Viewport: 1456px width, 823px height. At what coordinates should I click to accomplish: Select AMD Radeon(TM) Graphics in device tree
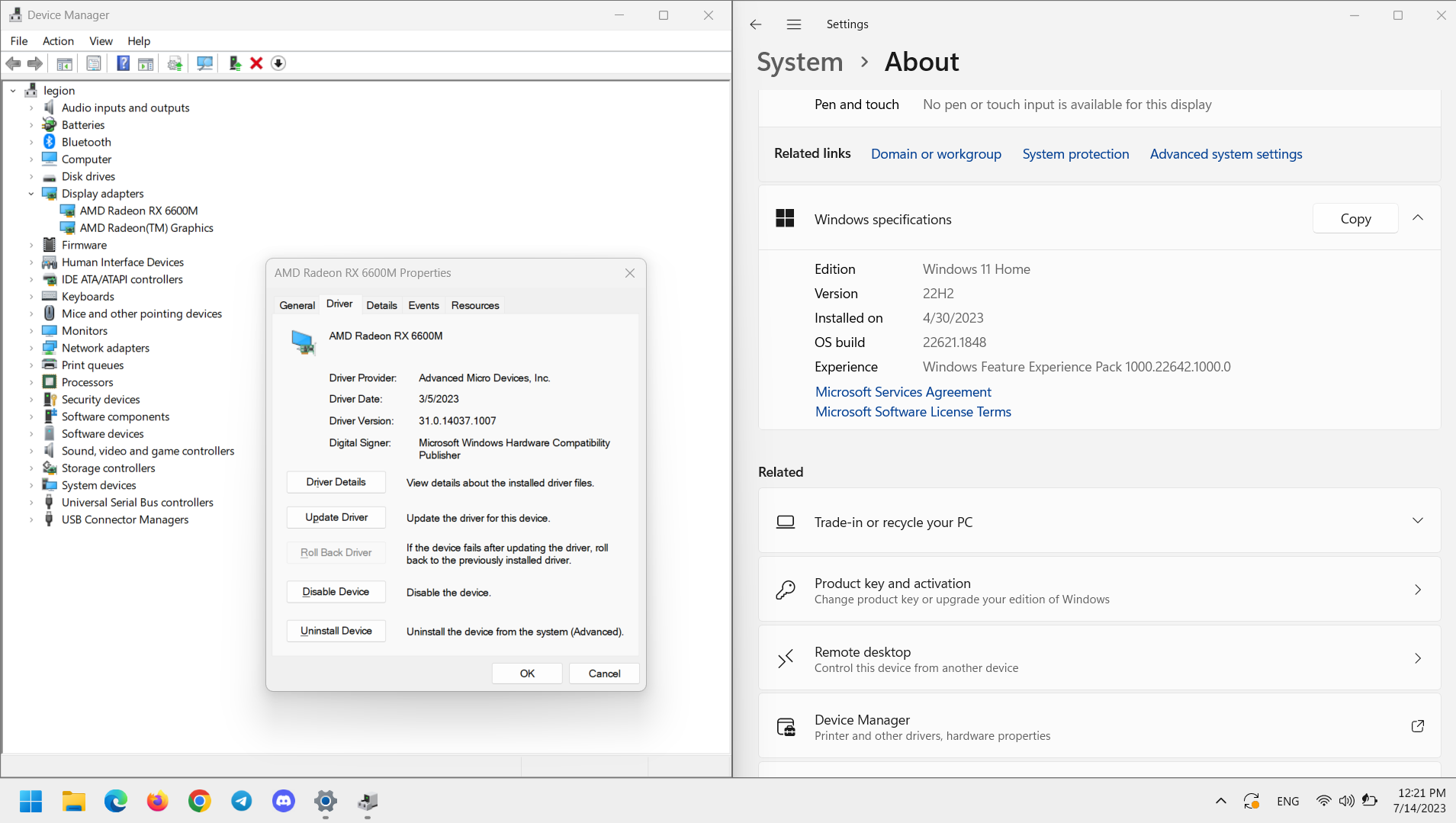pyautogui.click(x=146, y=228)
